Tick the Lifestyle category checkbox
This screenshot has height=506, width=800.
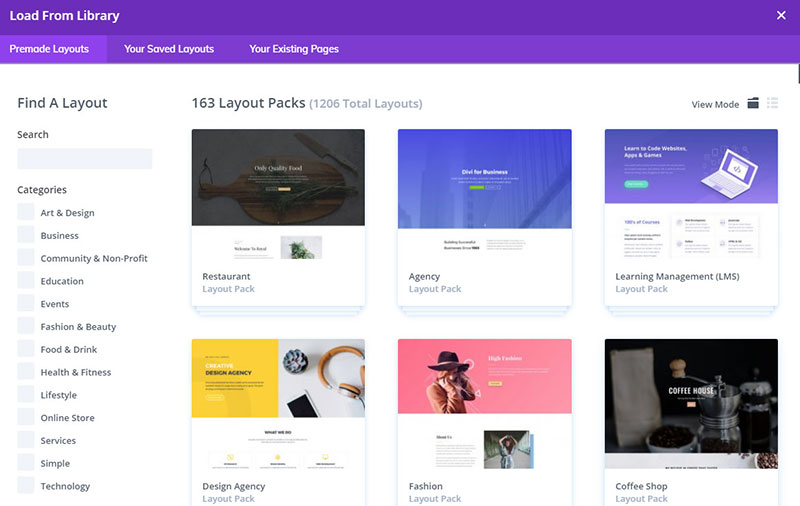click(26, 394)
